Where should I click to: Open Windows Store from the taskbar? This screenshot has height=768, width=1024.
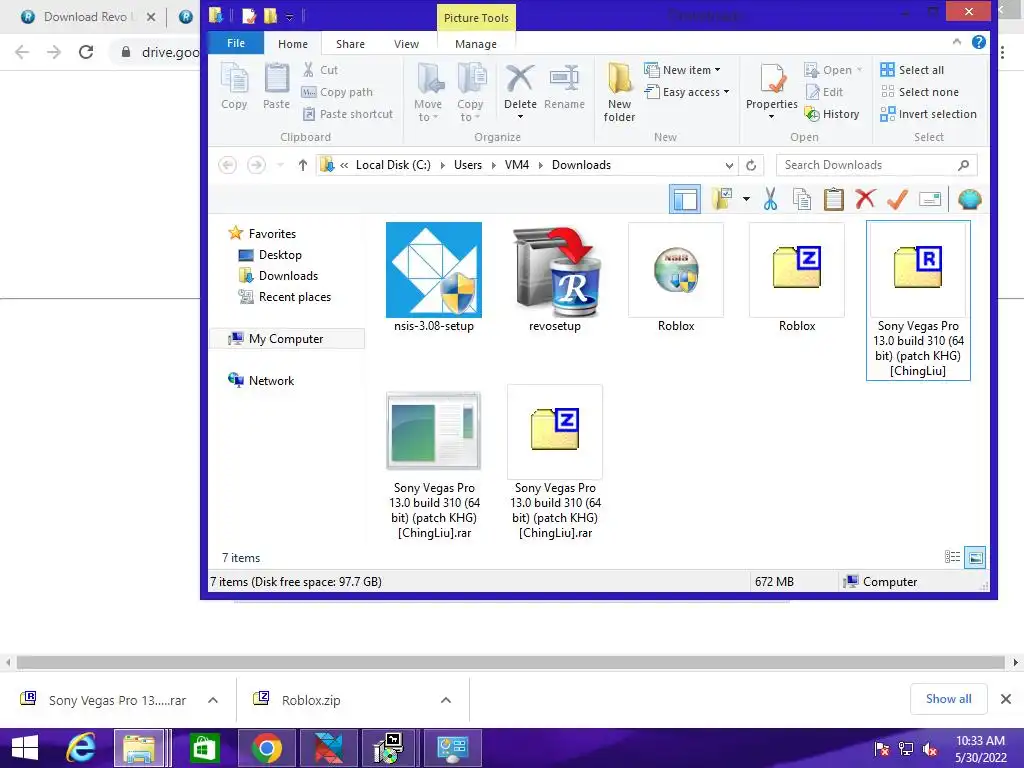pos(204,748)
